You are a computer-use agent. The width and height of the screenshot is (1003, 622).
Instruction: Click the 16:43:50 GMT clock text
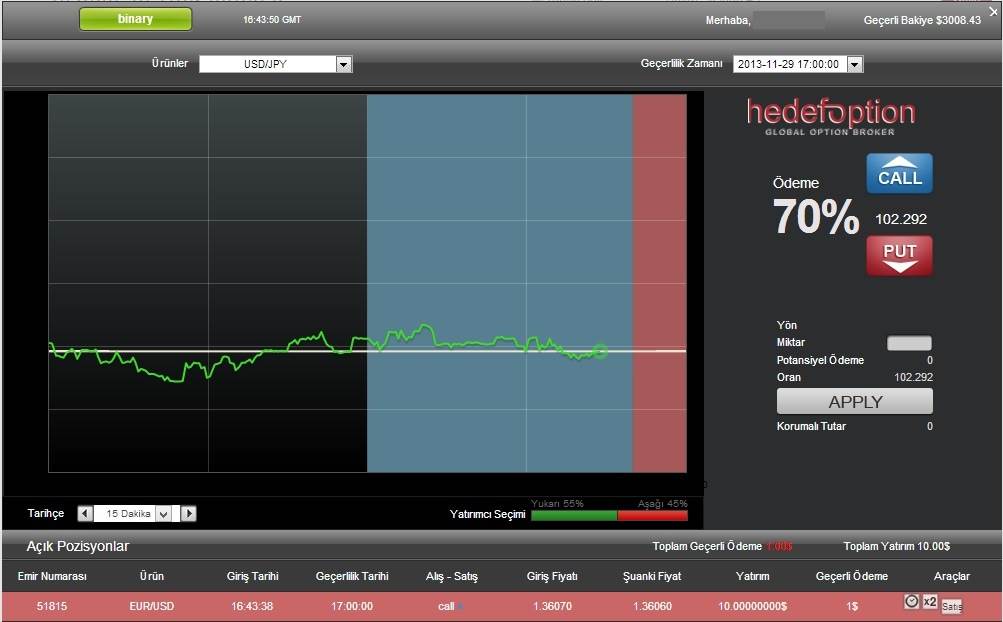[x=272, y=20]
